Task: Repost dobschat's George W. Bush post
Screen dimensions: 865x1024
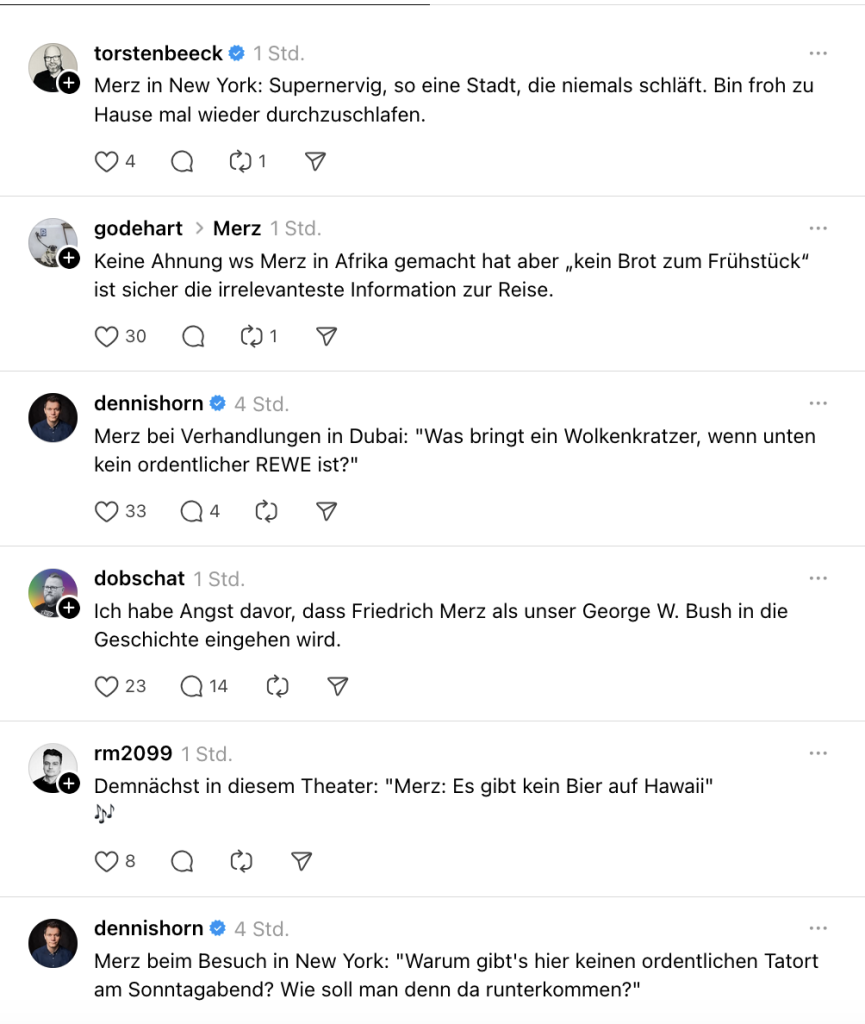Action: 277,686
